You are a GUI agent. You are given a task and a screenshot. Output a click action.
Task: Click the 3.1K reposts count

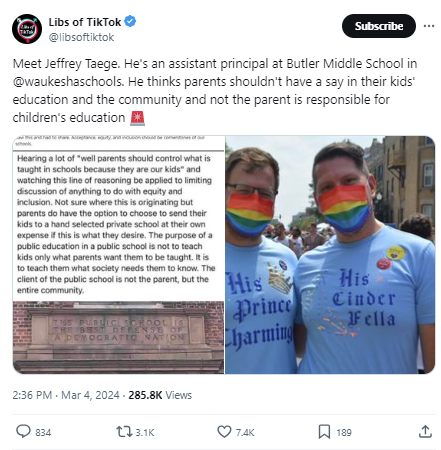[145, 433]
